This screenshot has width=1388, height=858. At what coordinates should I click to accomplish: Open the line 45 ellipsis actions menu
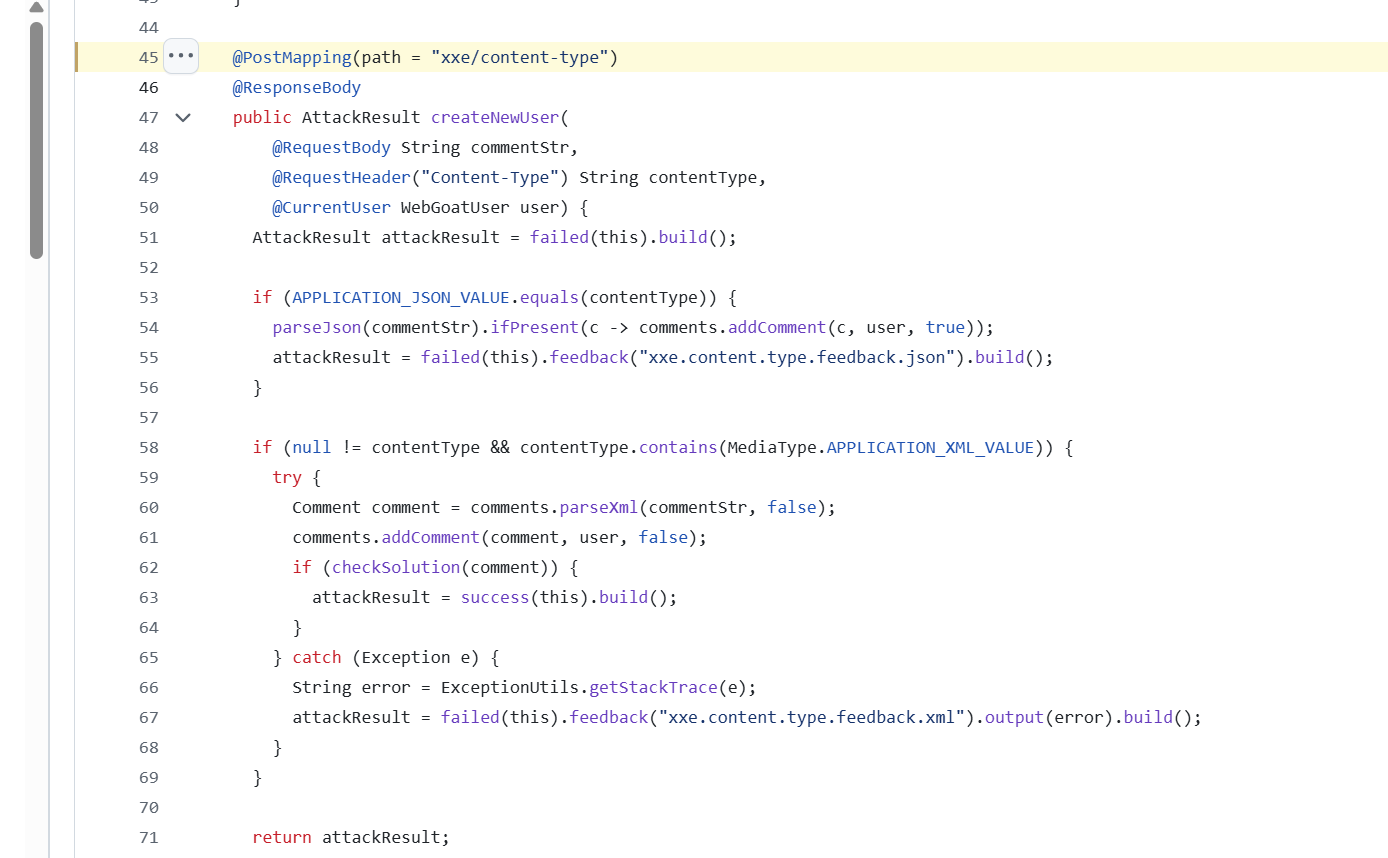181,57
